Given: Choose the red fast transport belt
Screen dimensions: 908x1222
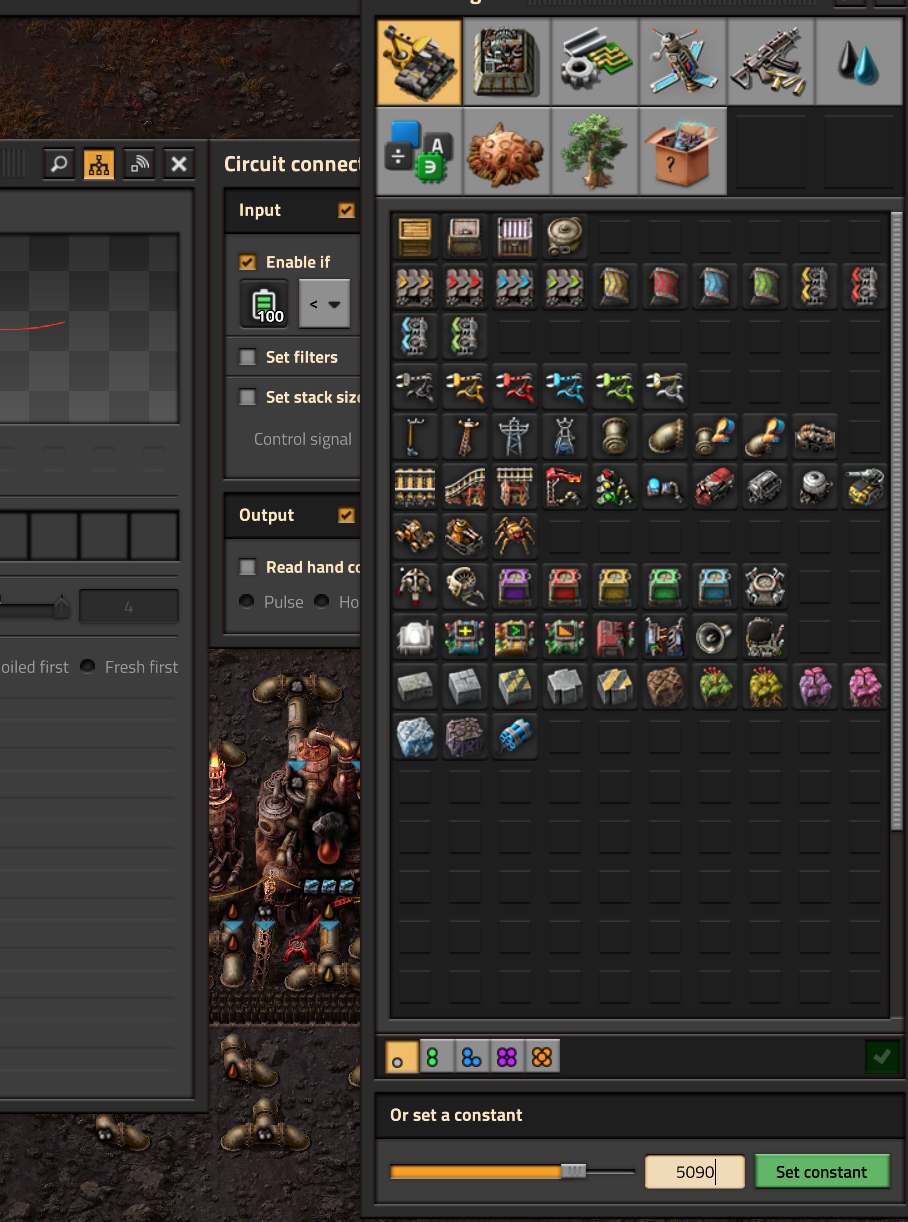Looking at the screenshot, I should coord(465,287).
